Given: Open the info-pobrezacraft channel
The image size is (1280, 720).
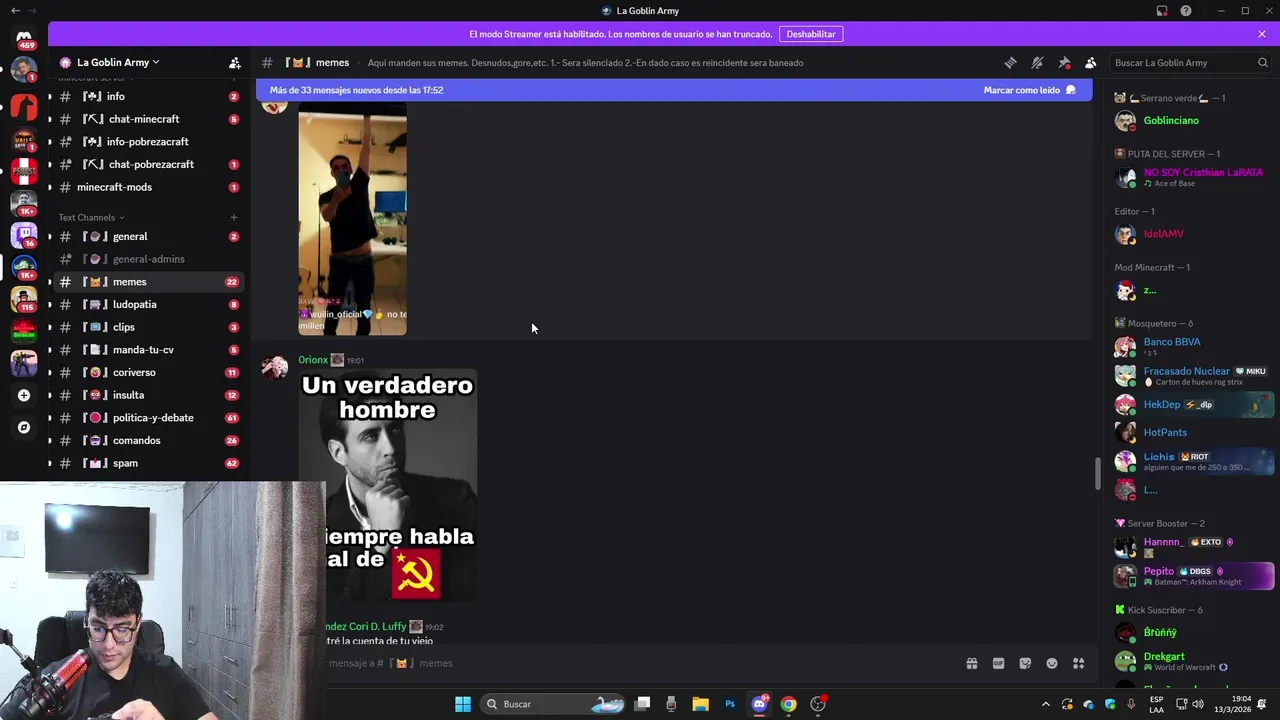Looking at the screenshot, I should coord(146,142).
